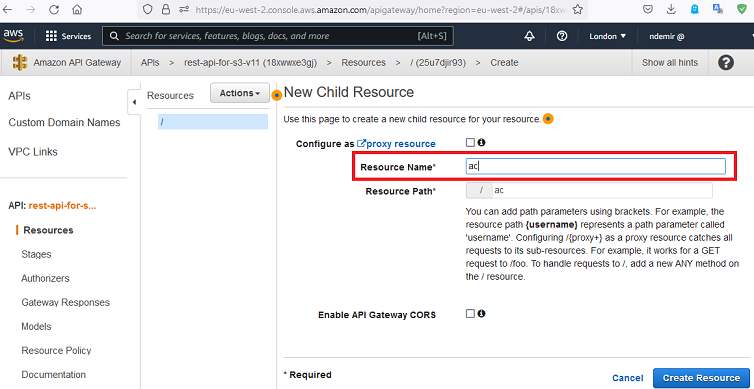Open the Services grid menu
Image resolution: width=754 pixels, height=389 pixels.
pos(68,36)
